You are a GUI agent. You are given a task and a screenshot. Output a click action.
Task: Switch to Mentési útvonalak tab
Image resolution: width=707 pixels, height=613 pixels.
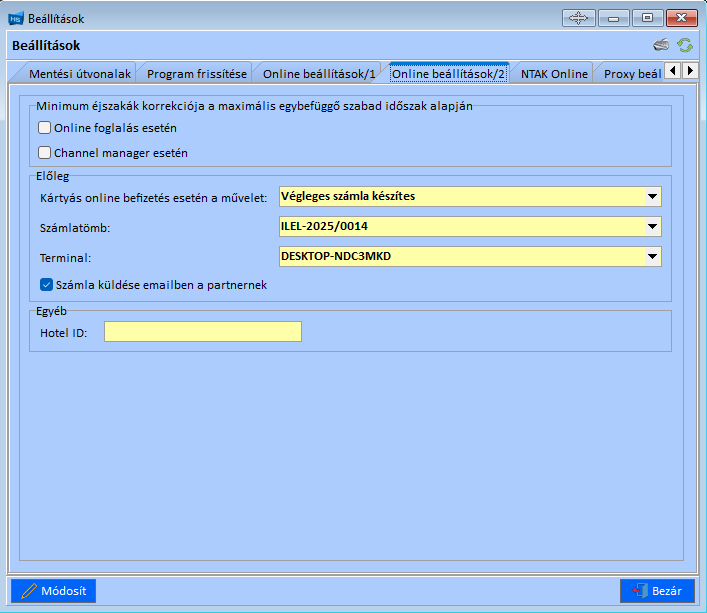tap(79, 74)
